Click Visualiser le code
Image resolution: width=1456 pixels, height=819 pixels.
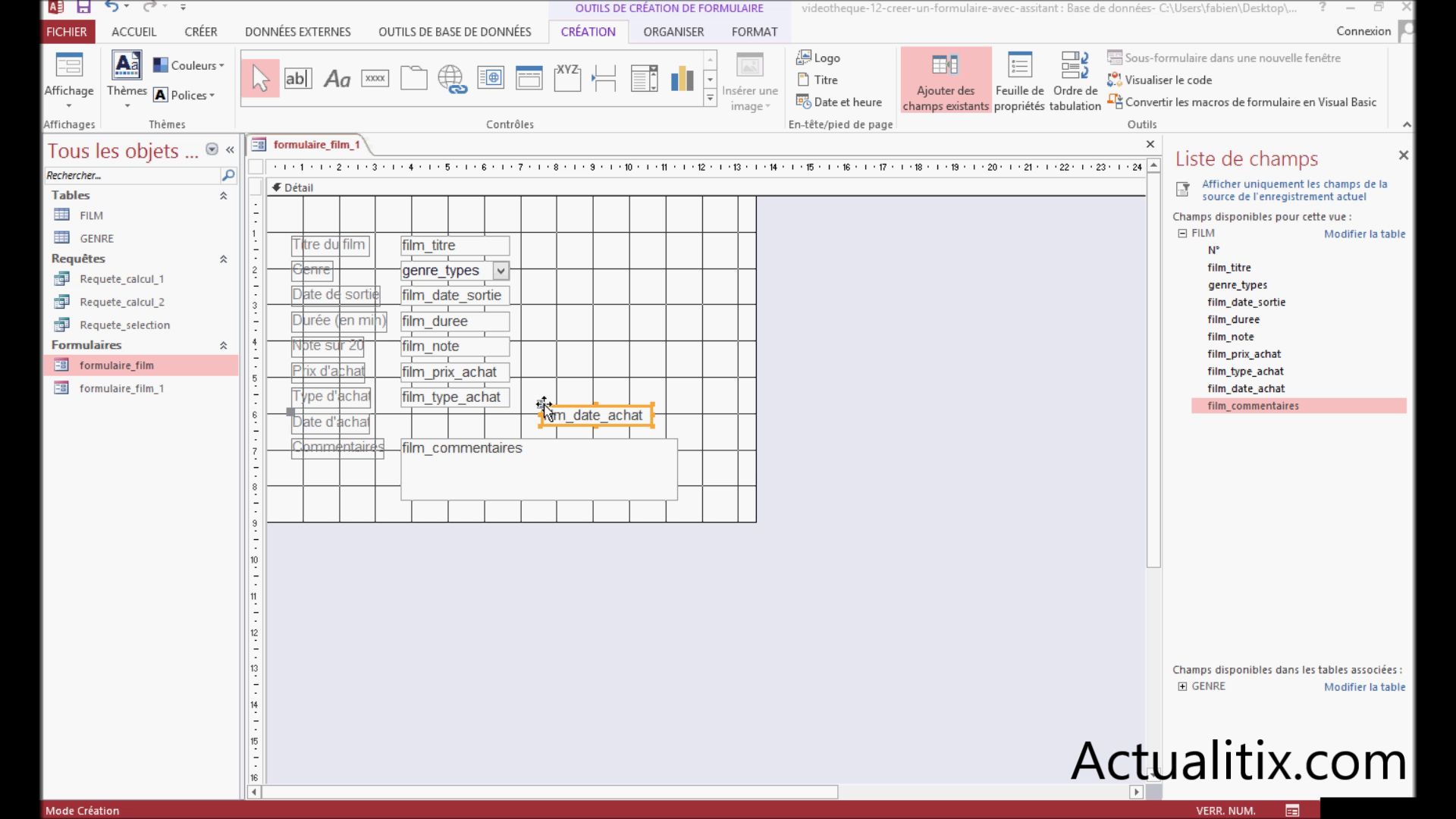click(x=1159, y=80)
